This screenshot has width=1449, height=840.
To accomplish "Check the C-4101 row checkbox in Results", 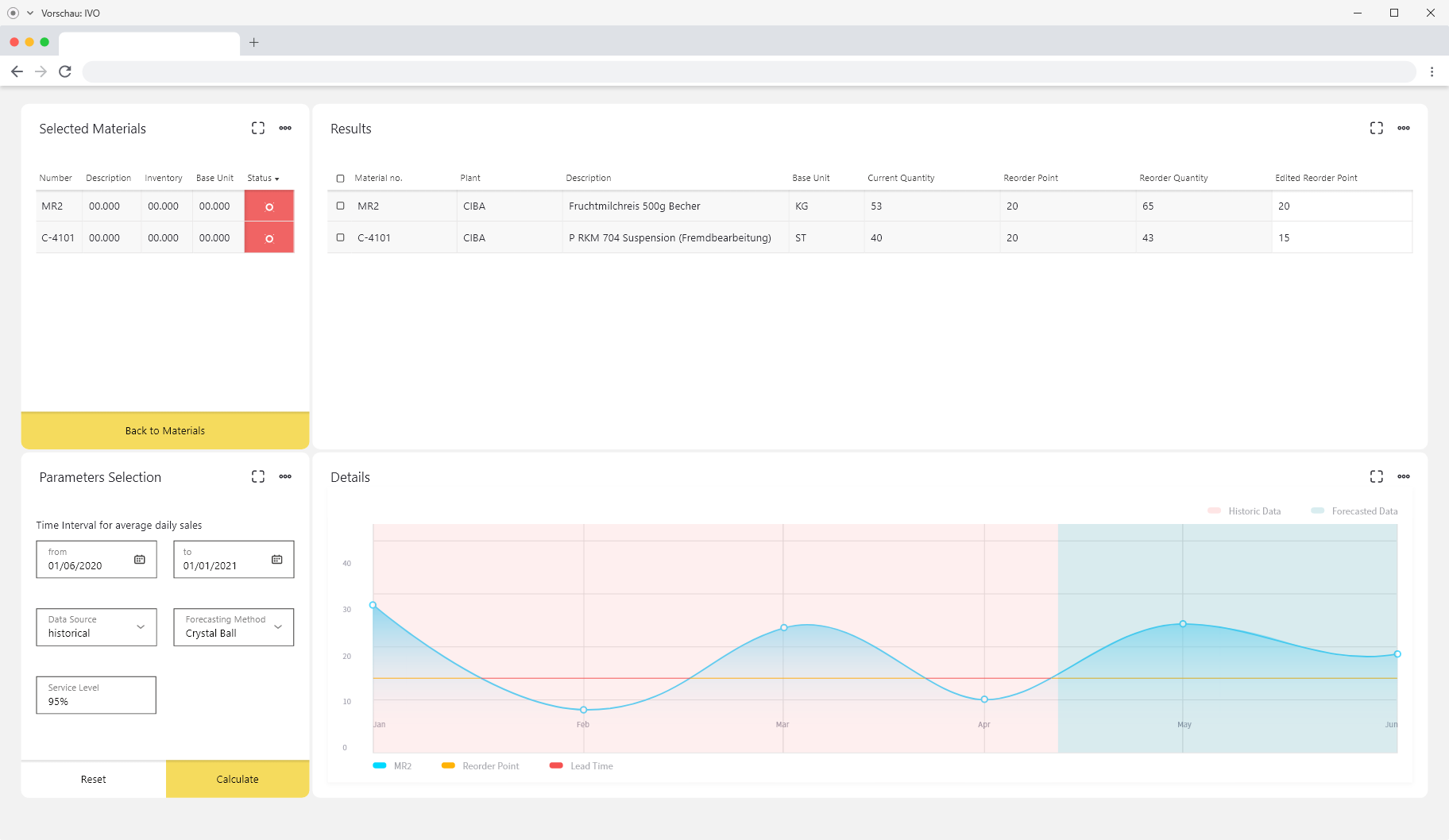I will [x=341, y=237].
